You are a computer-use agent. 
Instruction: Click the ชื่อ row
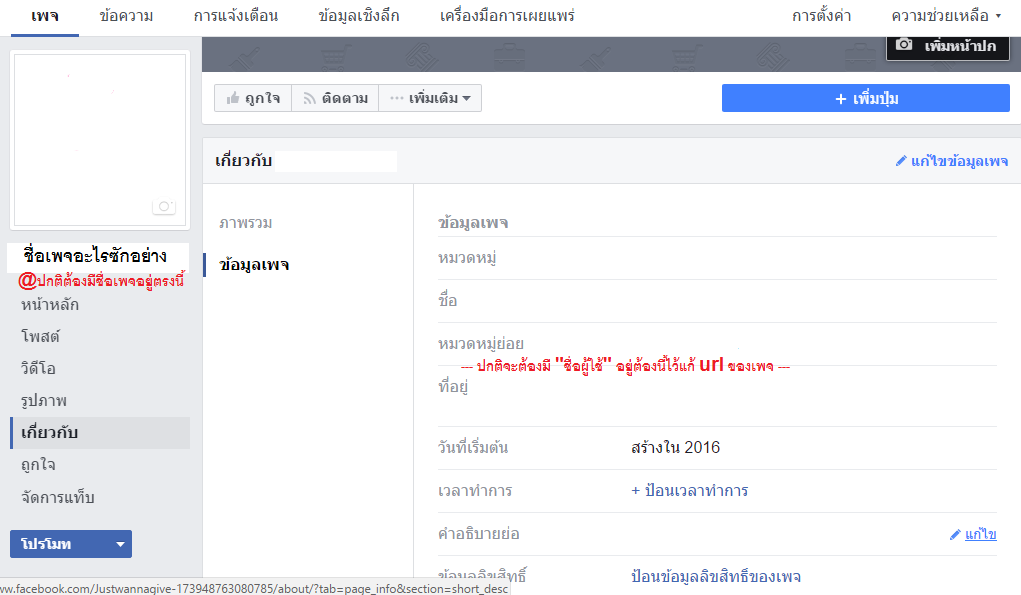[x=717, y=301]
